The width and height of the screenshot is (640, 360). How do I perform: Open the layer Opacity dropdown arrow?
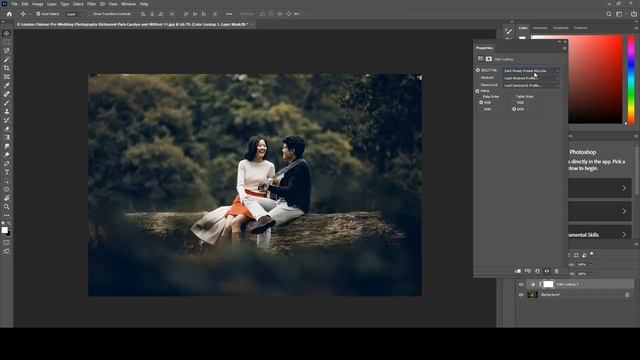(590, 264)
